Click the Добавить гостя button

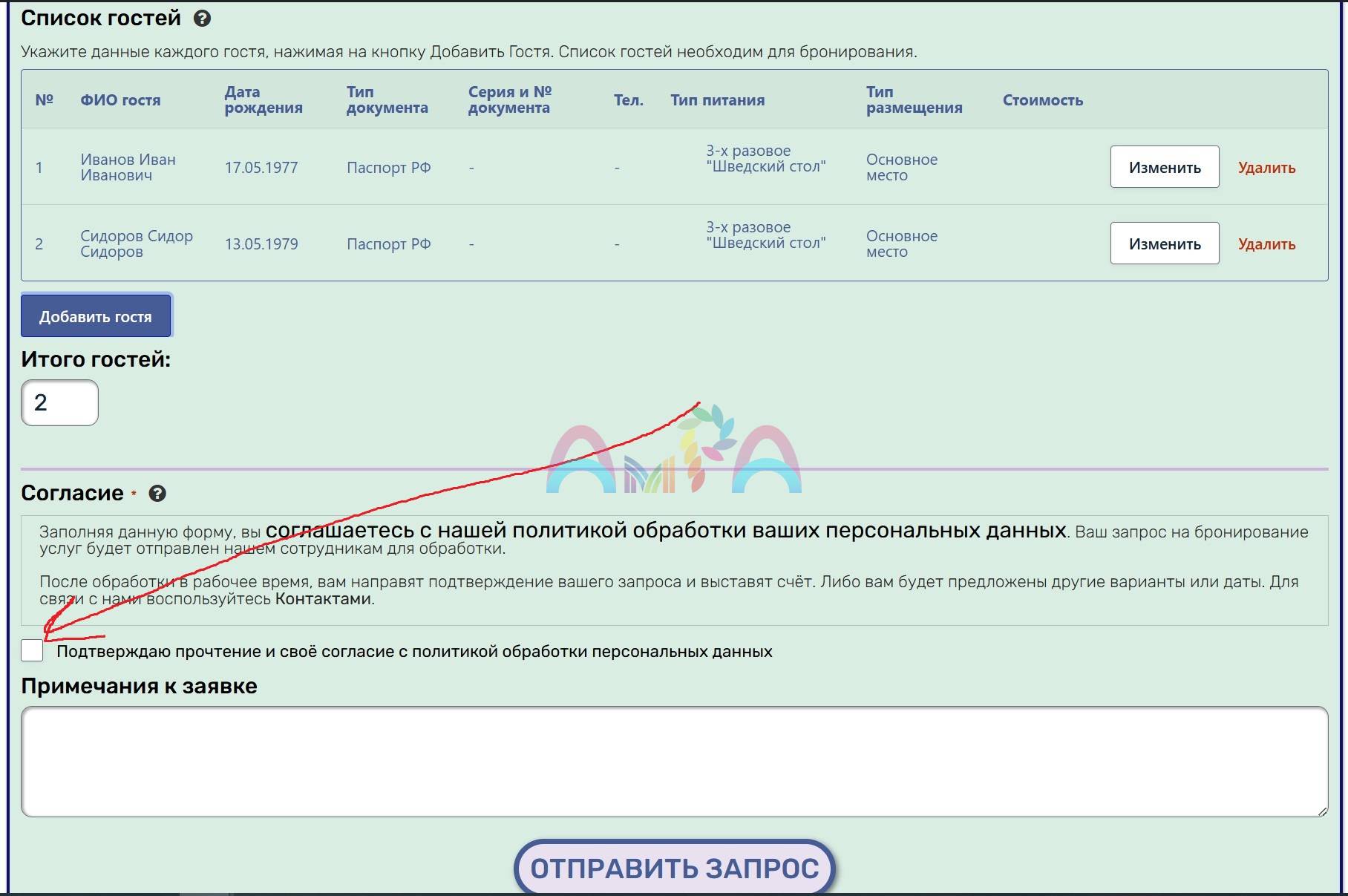pyautogui.click(x=96, y=316)
